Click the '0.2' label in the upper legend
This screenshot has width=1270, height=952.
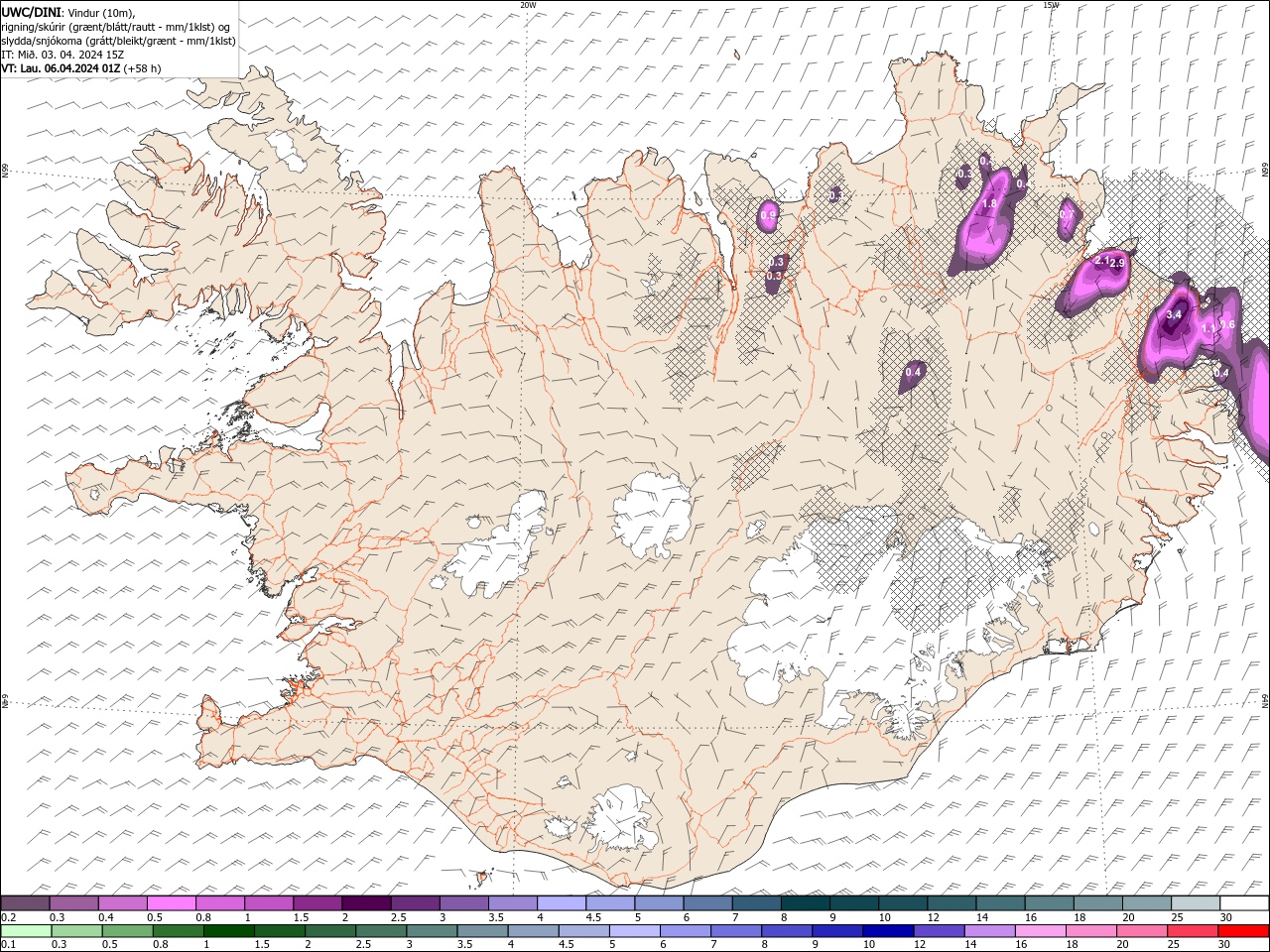point(7,917)
